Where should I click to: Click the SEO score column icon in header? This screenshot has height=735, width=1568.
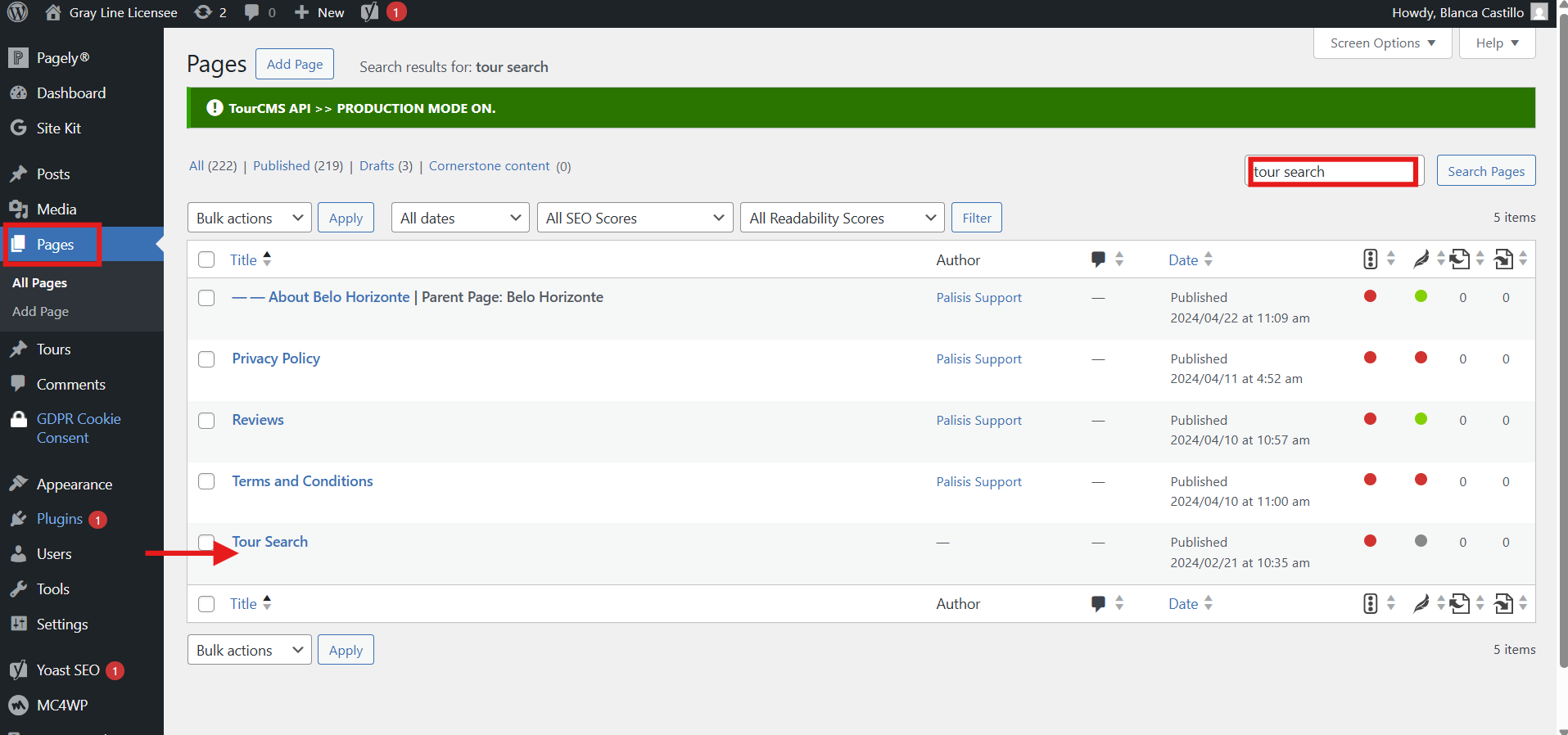click(x=1370, y=259)
